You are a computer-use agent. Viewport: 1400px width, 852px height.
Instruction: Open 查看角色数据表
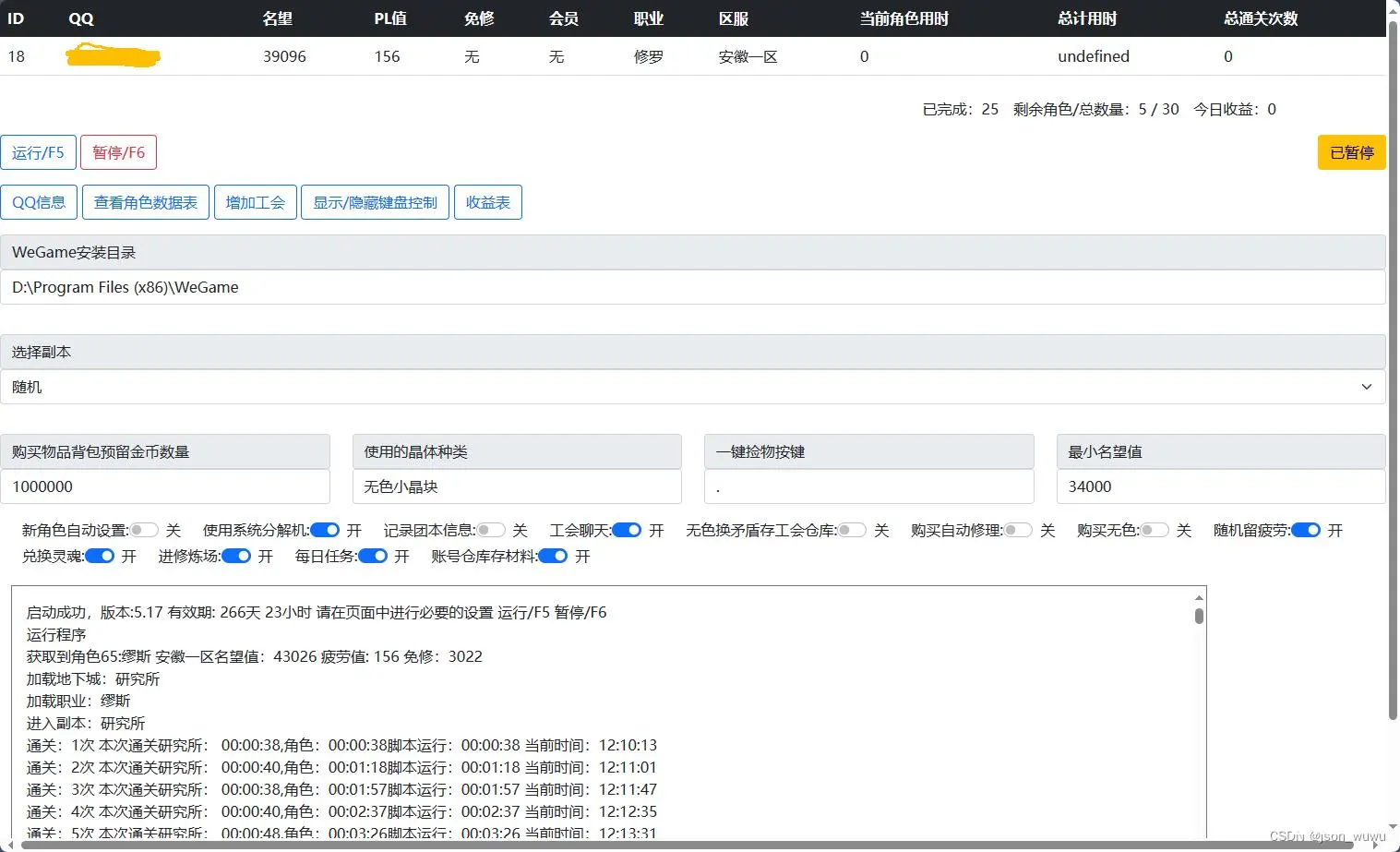tap(146, 202)
